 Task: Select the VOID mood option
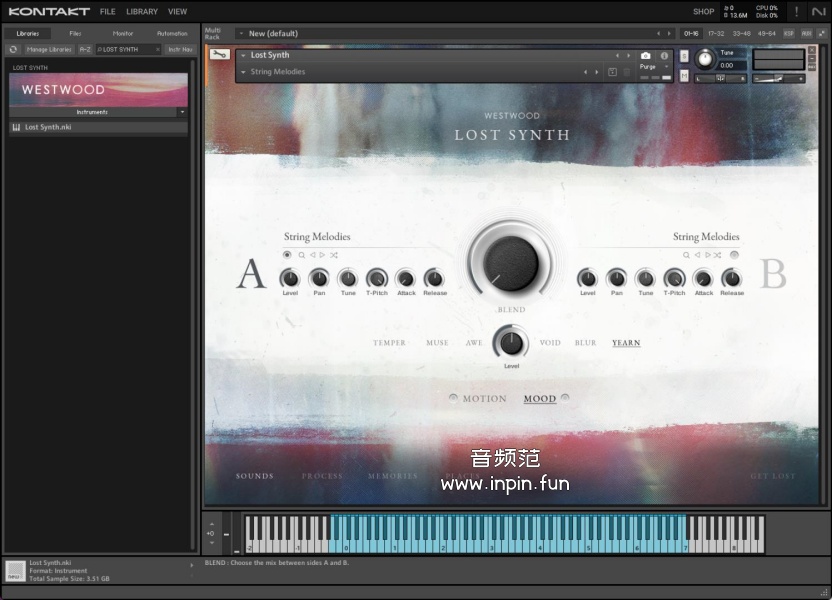point(550,343)
